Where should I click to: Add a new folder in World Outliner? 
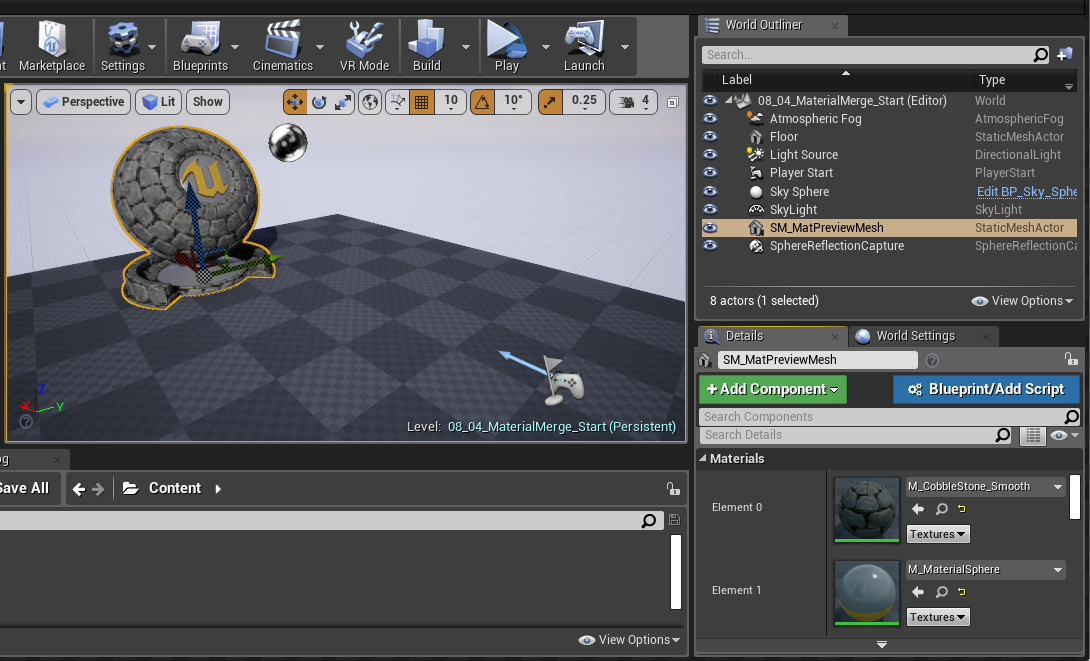pos(1064,54)
